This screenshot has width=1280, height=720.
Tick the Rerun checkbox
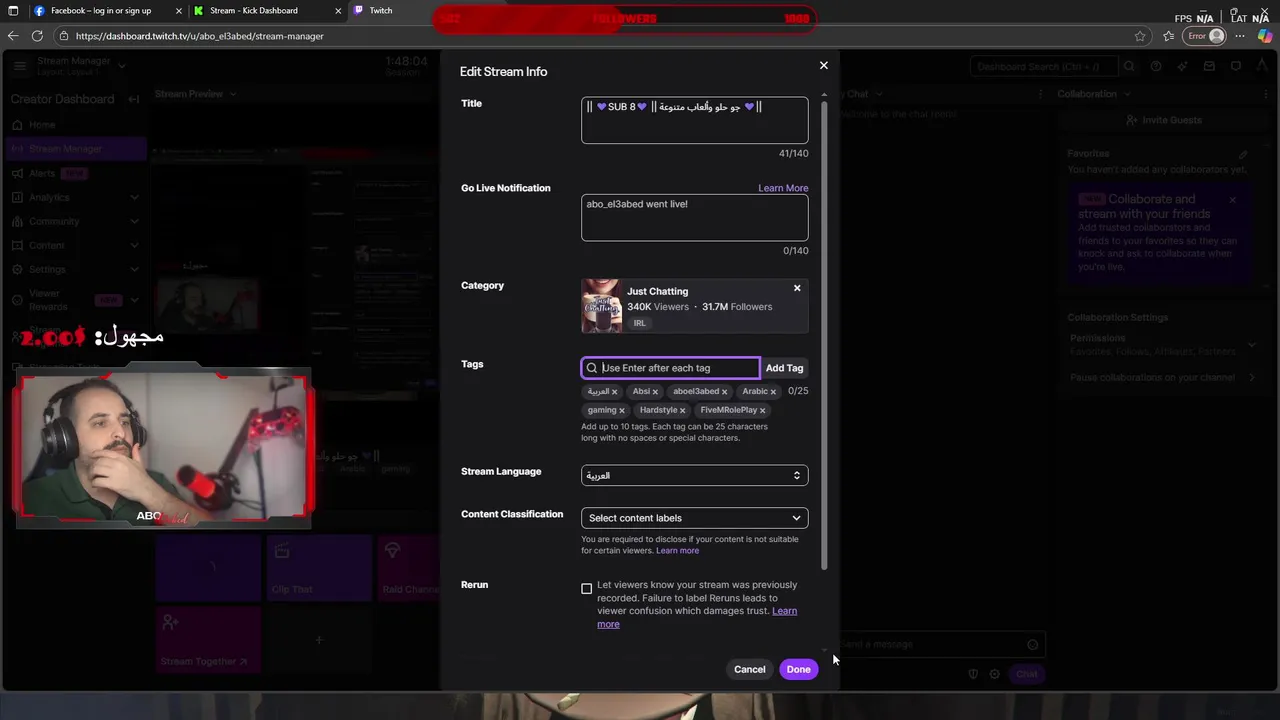[x=587, y=589]
